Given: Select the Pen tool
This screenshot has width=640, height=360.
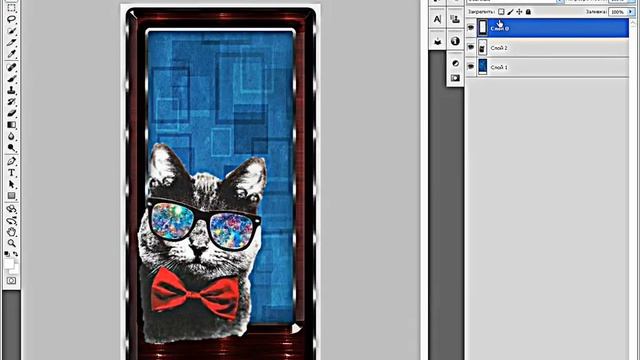Looking at the screenshot, I should tap(11, 161).
